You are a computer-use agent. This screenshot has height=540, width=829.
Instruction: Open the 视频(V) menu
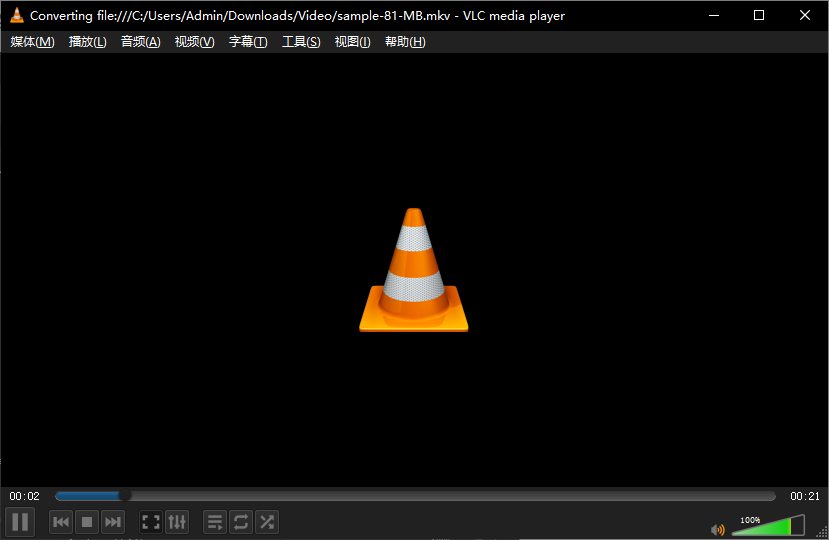click(194, 42)
